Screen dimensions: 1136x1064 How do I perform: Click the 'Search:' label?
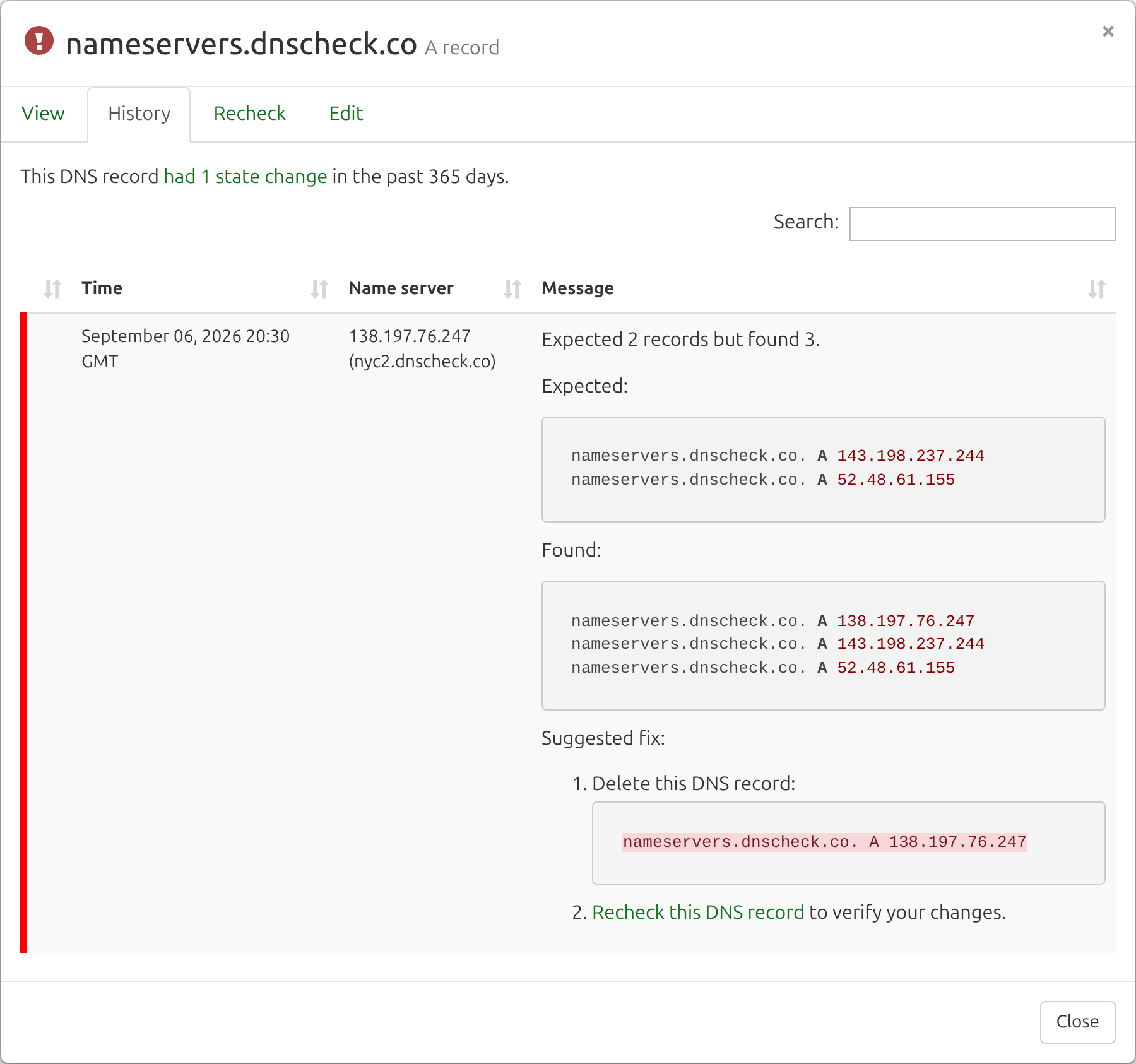(x=806, y=222)
